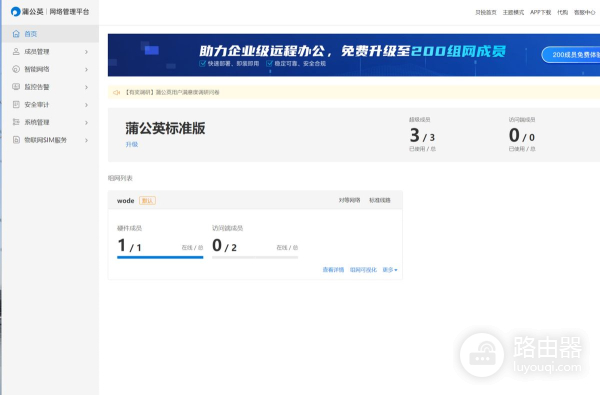Click the 安全审计 sidebar icon
600x395 pixels.
16,104
